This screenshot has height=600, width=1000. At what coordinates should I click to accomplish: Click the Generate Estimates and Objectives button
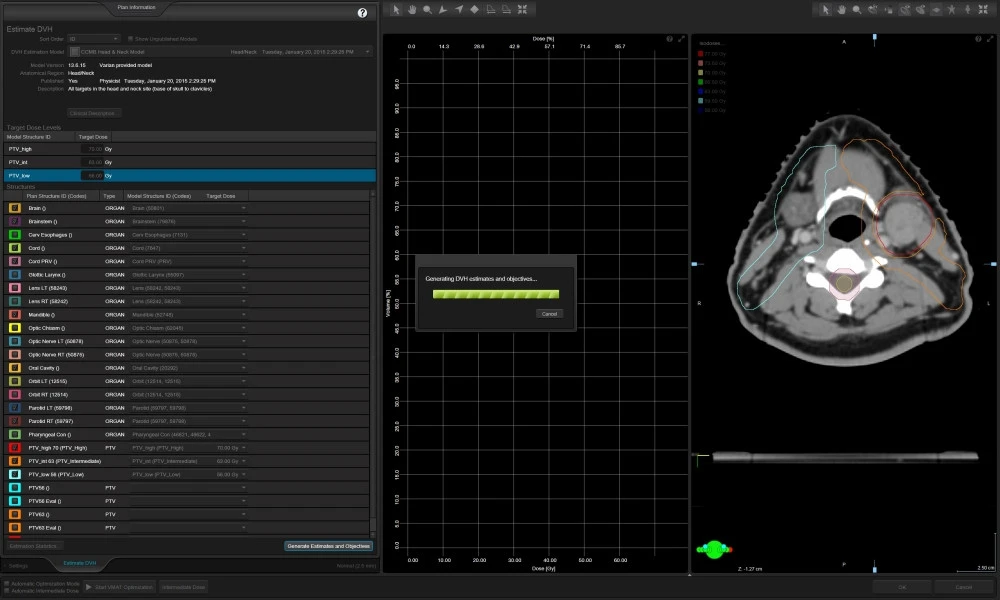[329, 547]
